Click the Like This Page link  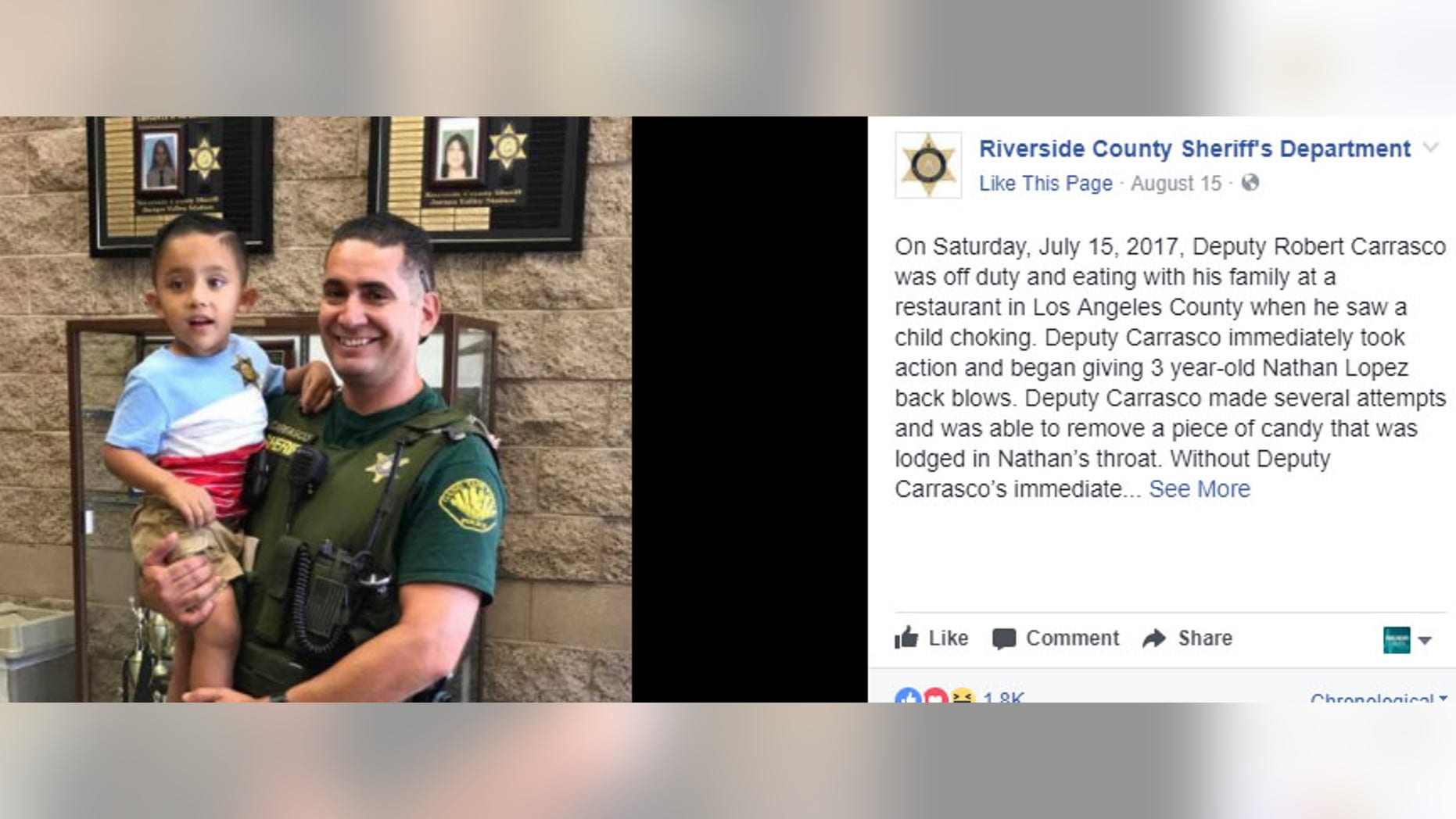(1045, 184)
